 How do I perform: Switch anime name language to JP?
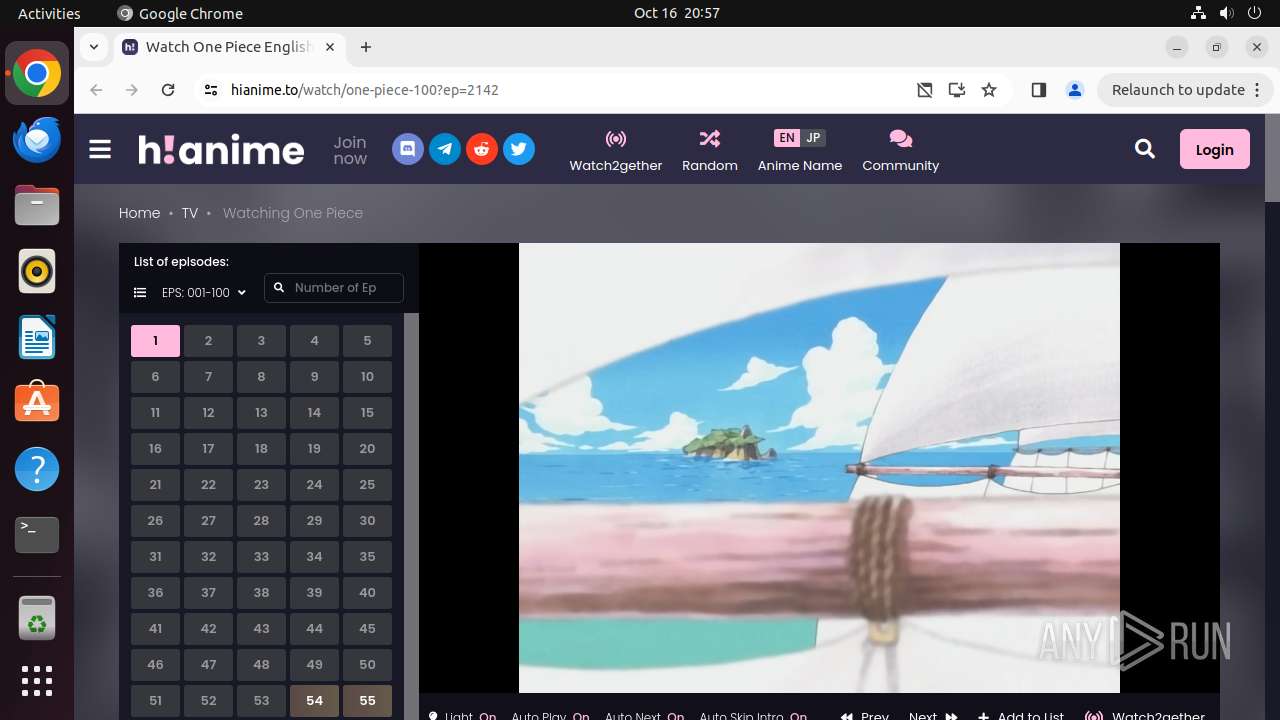(813, 138)
